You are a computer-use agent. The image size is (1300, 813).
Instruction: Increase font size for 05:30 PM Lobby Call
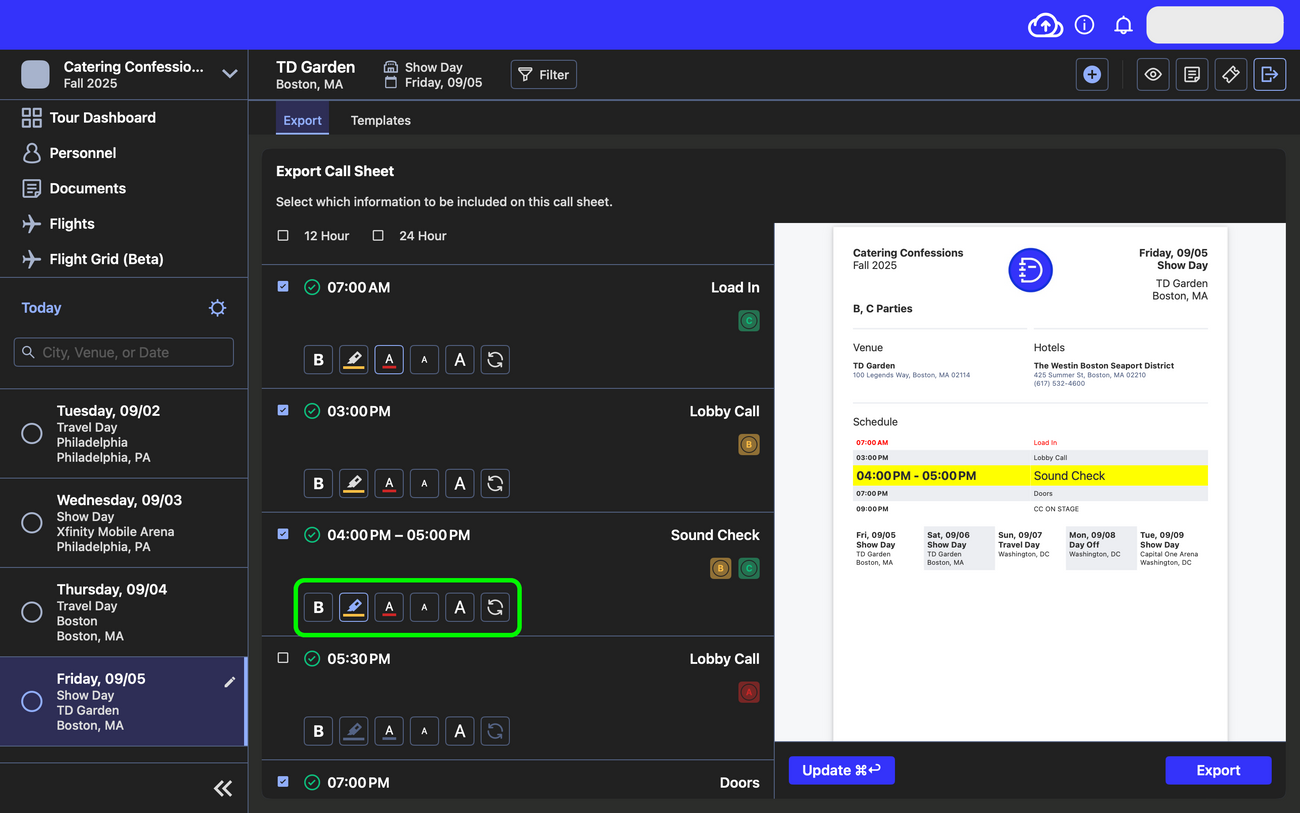pyautogui.click(x=460, y=731)
